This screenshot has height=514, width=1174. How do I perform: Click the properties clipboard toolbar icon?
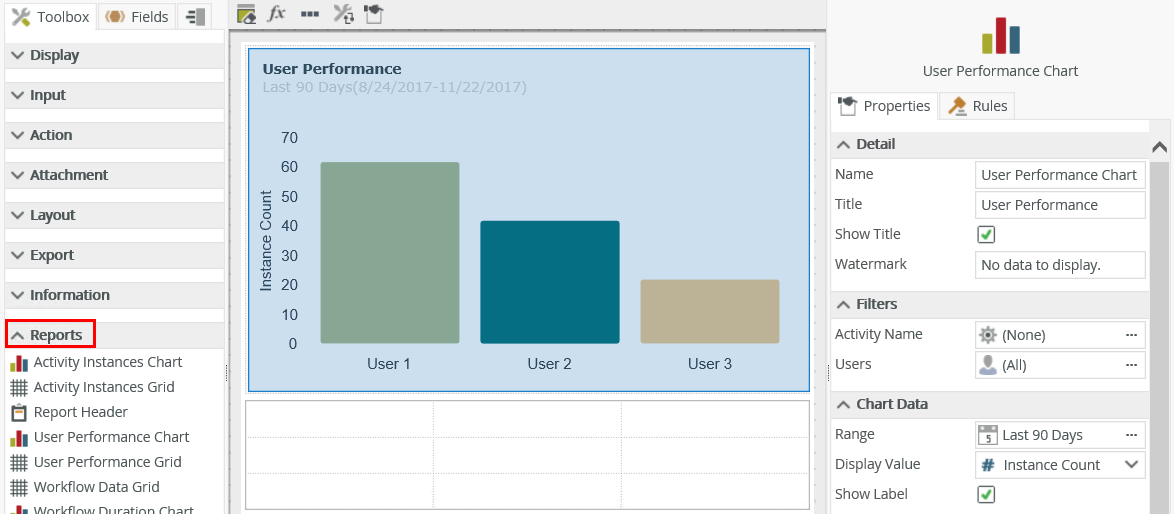(x=374, y=13)
